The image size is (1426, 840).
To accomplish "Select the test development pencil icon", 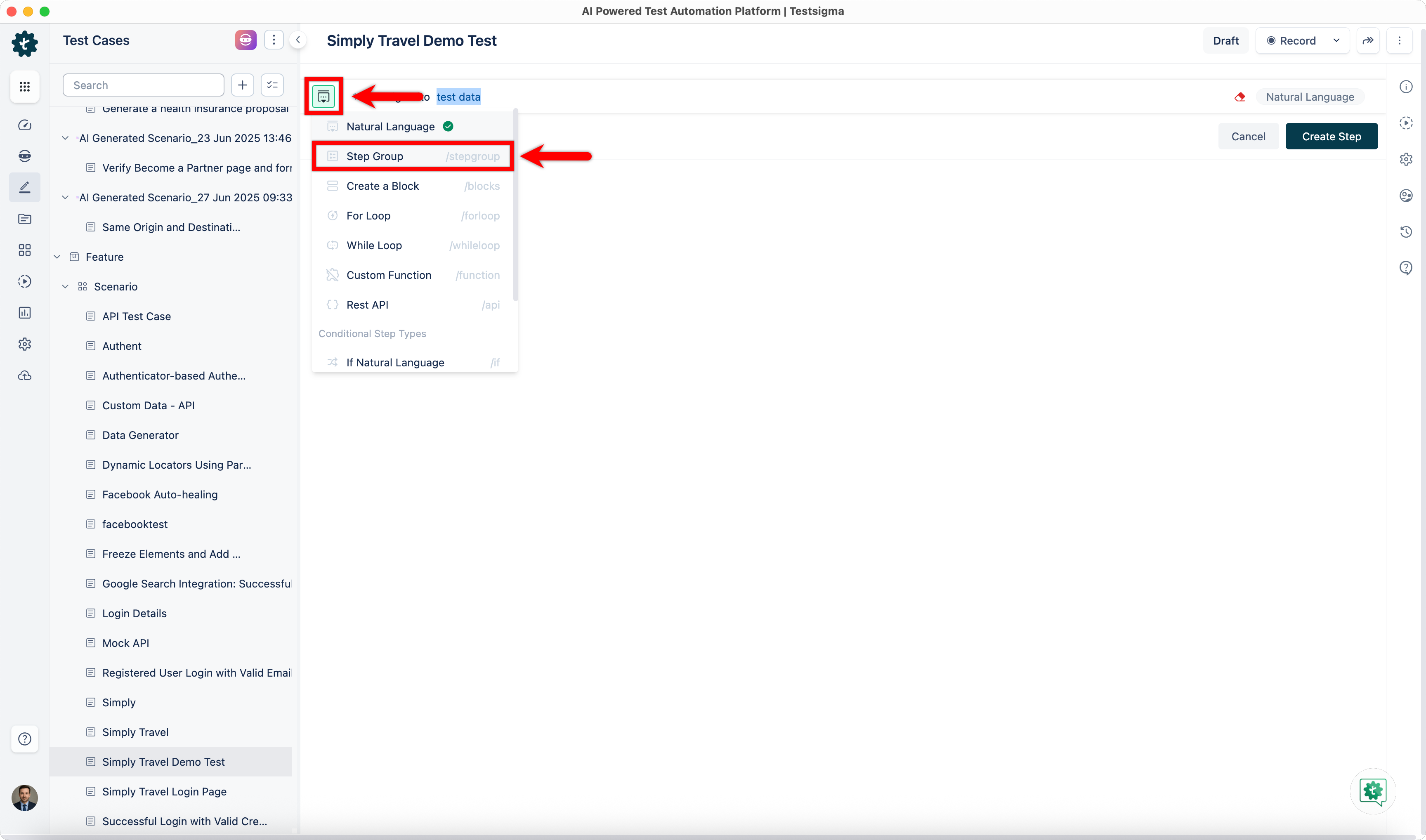I will click(x=24, y=187).
